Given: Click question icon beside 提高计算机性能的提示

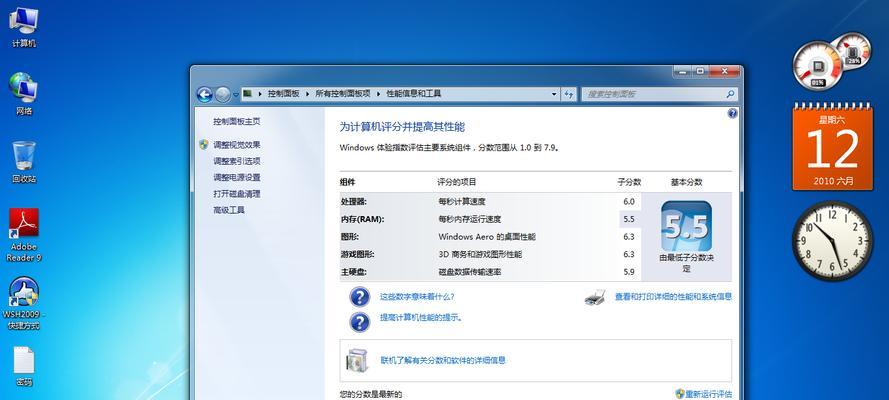Looking at the screenshot, I should tap(359, 322).
